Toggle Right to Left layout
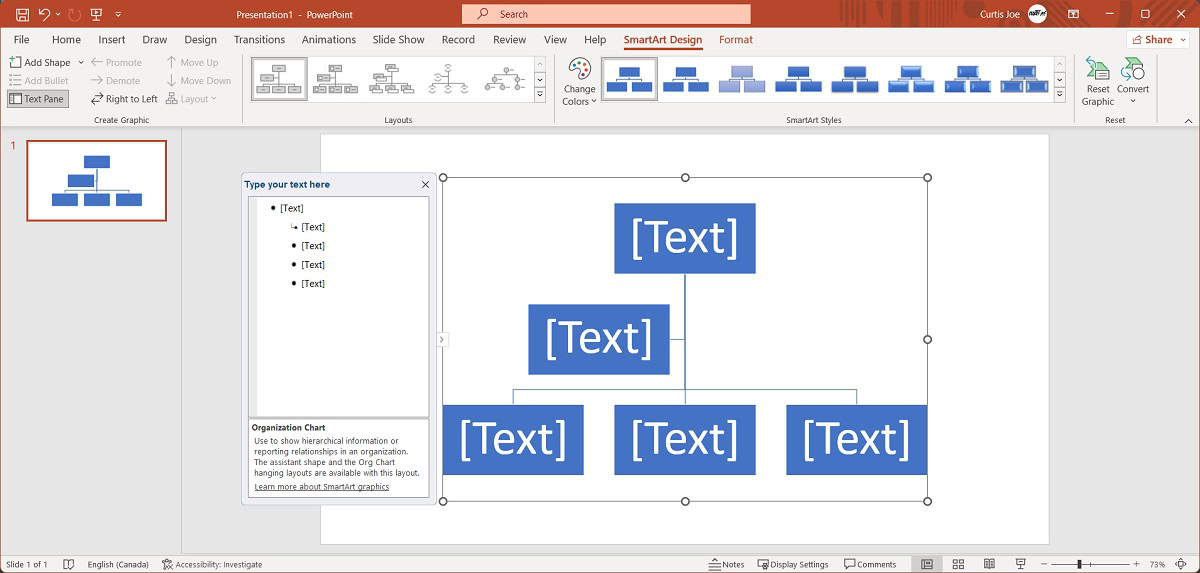The image size is (1200, 573). 124,99
